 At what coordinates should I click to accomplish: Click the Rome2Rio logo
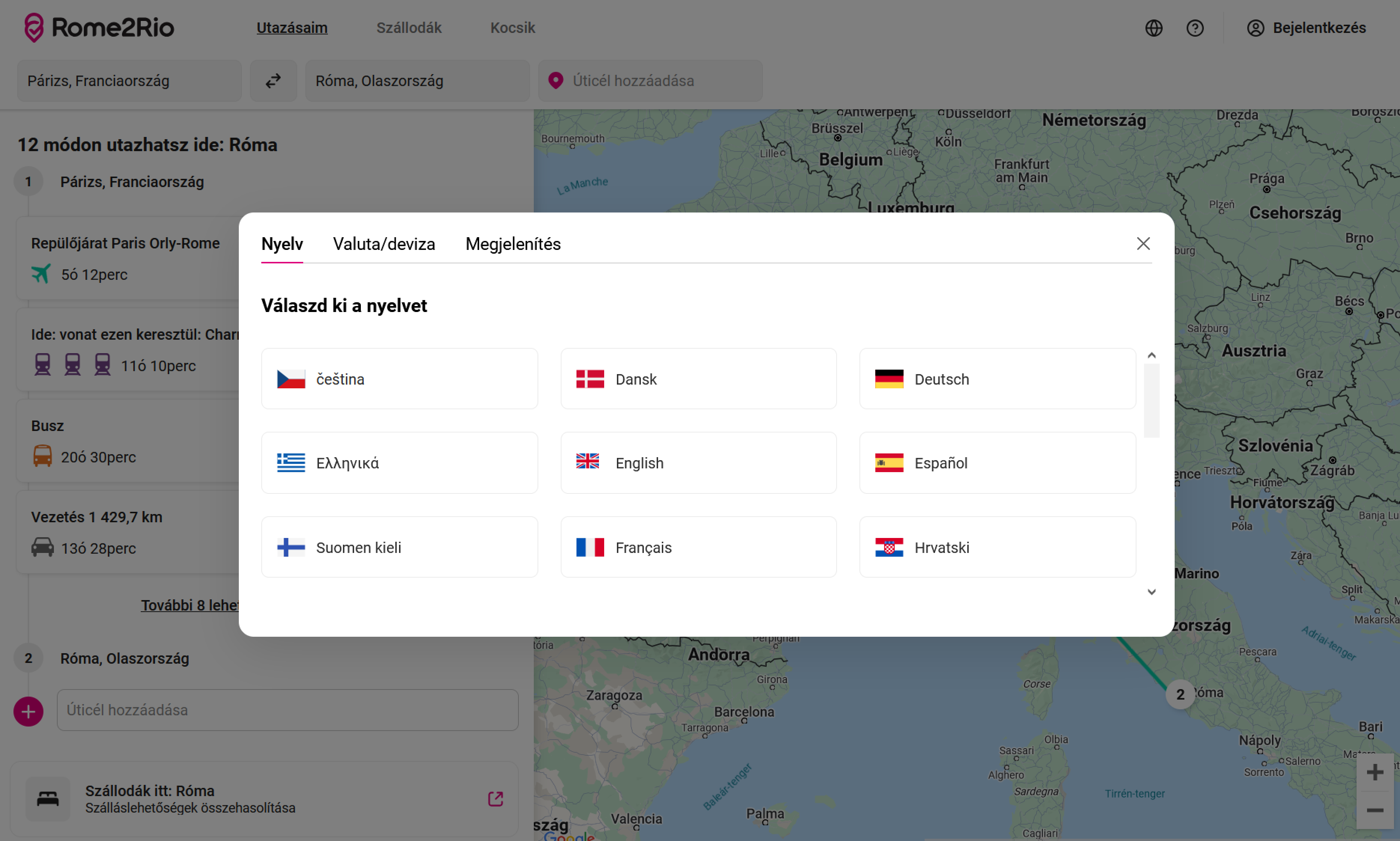(99, 27)
